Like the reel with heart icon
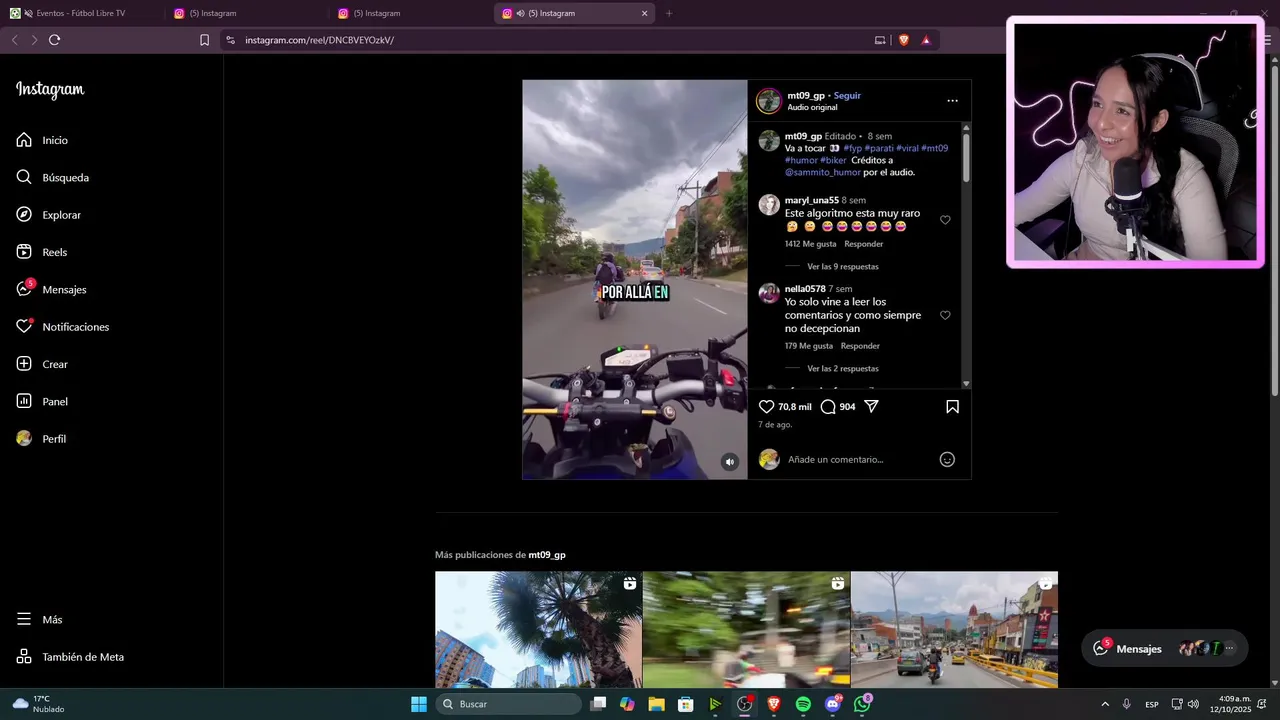This screenshot has height=720, width=1280. (766, 407)
